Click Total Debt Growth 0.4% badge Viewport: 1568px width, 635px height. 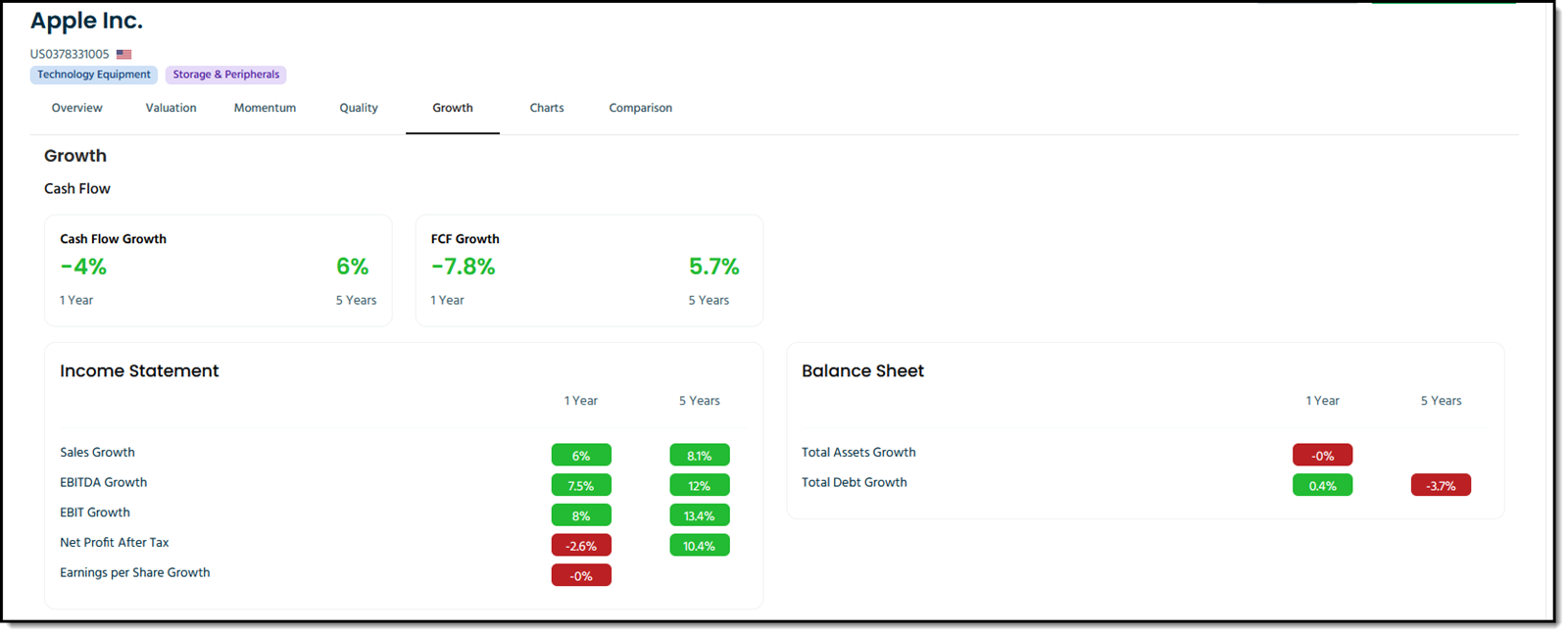click(x=1322, y=486)
